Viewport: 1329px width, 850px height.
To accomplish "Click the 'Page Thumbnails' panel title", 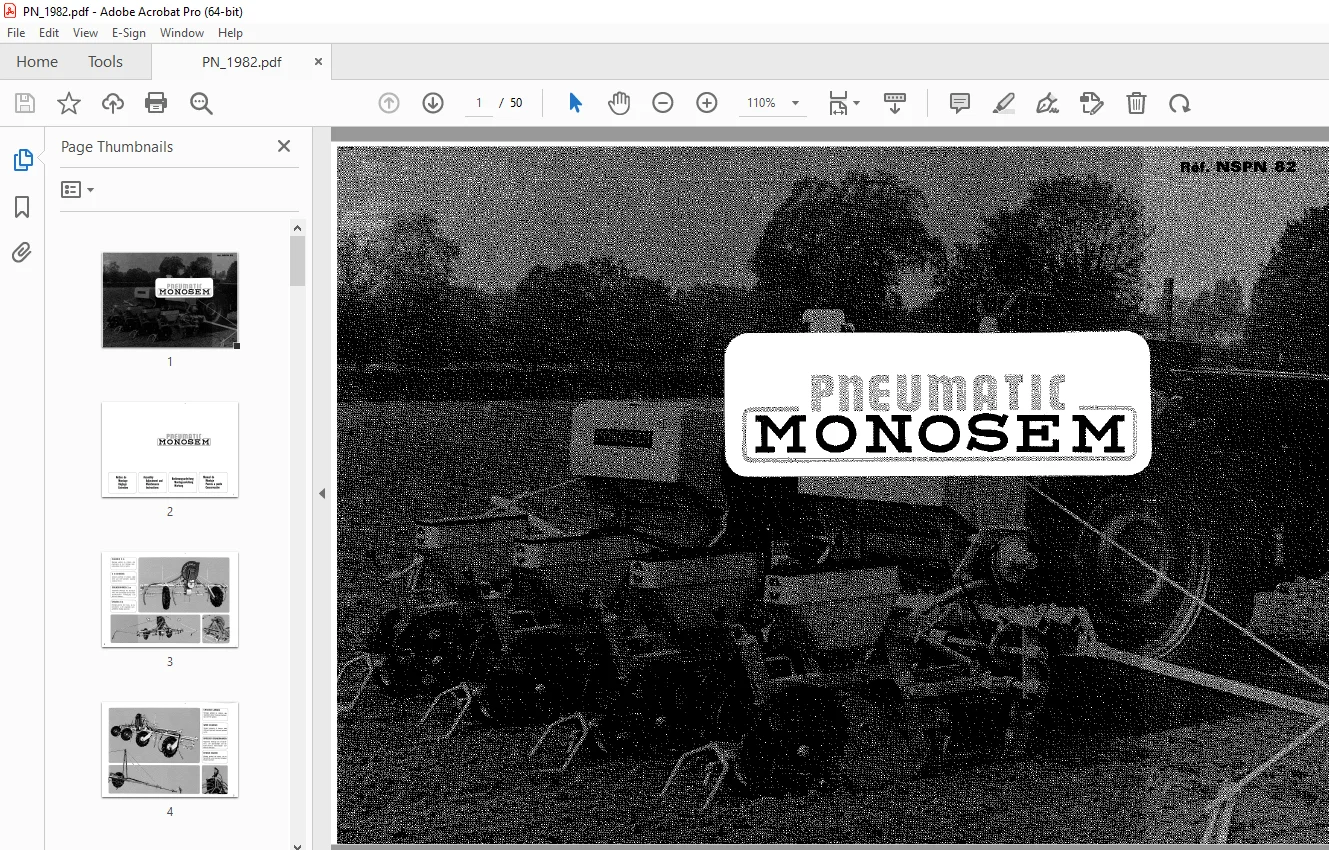I will (x=117, y=147).
